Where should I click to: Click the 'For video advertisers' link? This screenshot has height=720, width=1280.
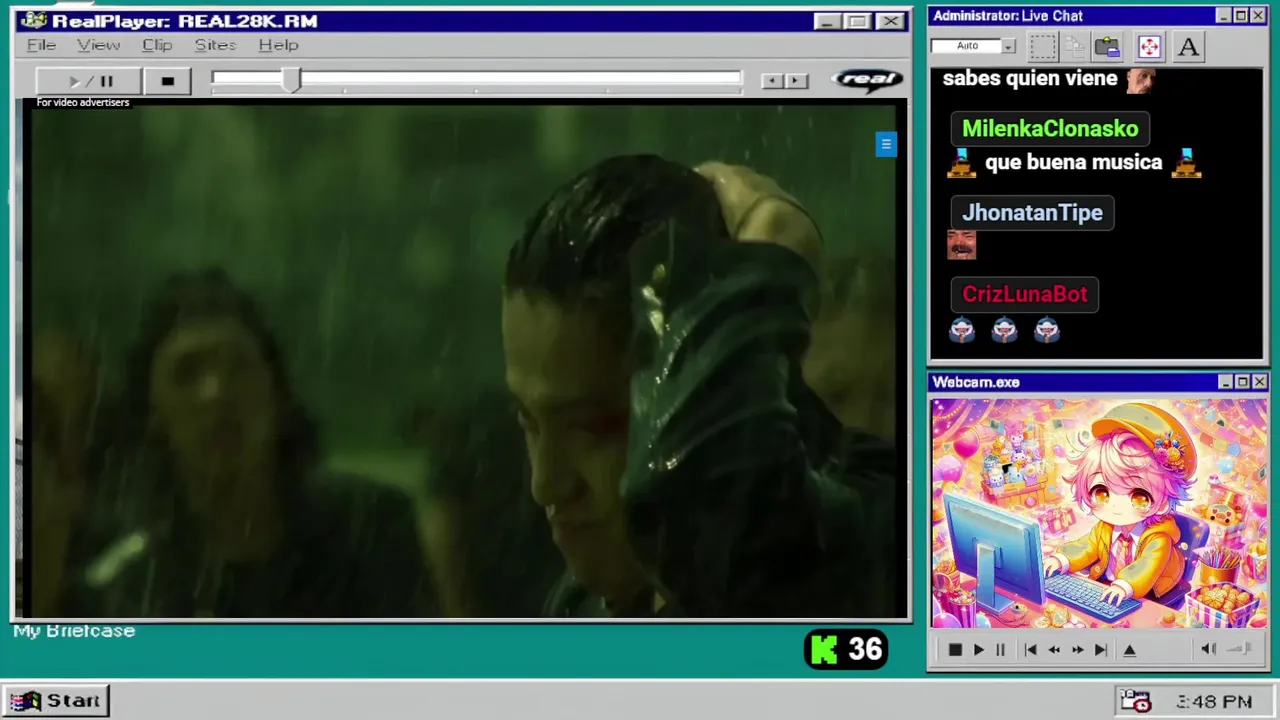(x=83, y=102)
